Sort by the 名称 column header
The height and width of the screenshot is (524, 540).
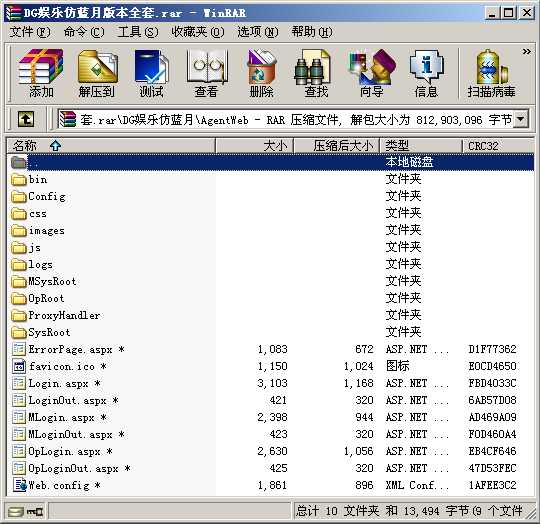pyautogui.click(x=111, y=146)
